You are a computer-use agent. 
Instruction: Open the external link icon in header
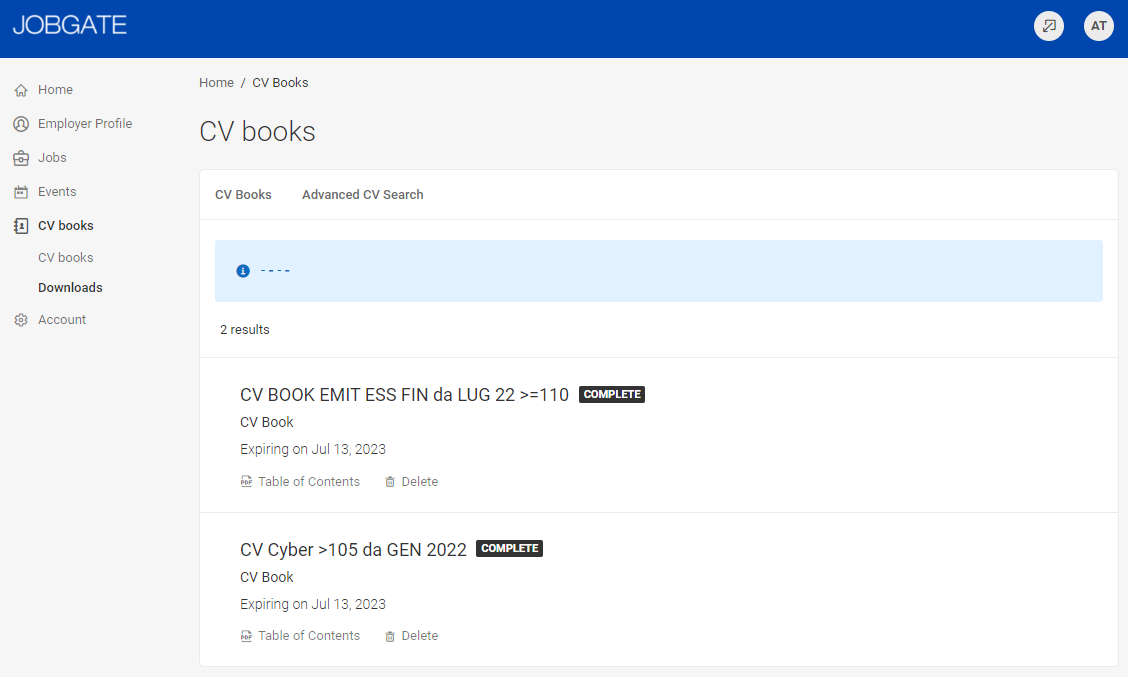pos(1049,27)
